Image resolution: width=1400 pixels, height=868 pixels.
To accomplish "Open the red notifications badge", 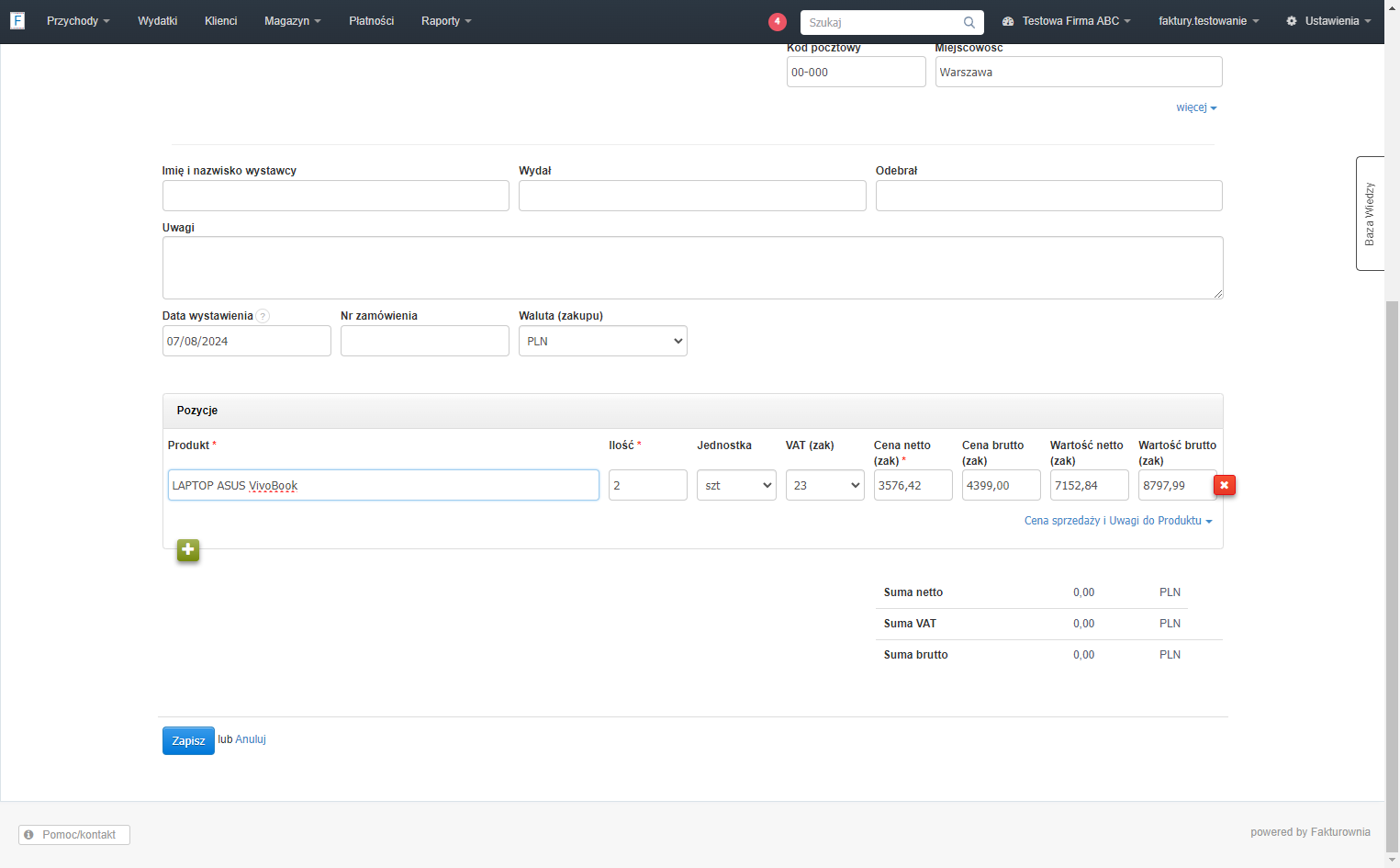I will [x=778, y=21].
